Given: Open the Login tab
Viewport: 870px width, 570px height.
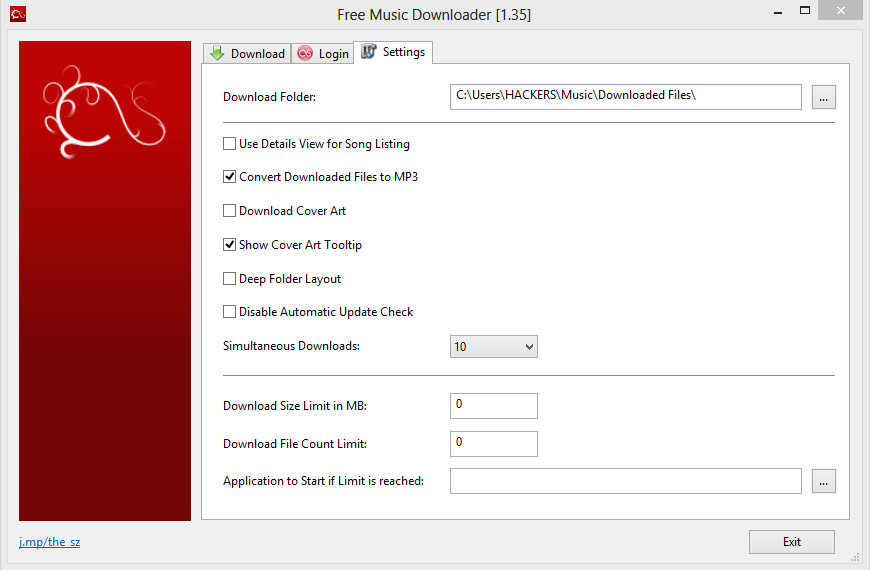Looking at the screenshot, I should click(322, 53).
